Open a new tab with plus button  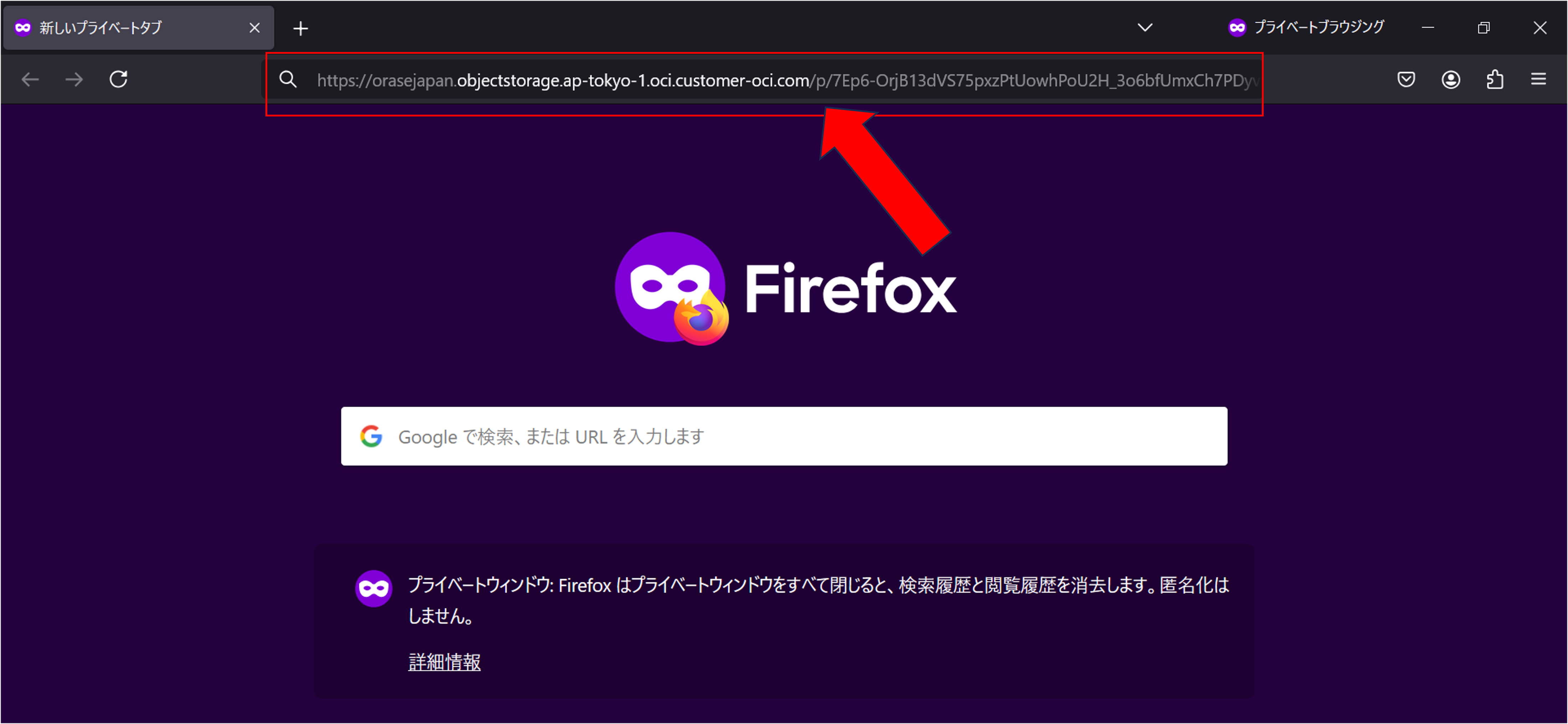coord(301,28)
